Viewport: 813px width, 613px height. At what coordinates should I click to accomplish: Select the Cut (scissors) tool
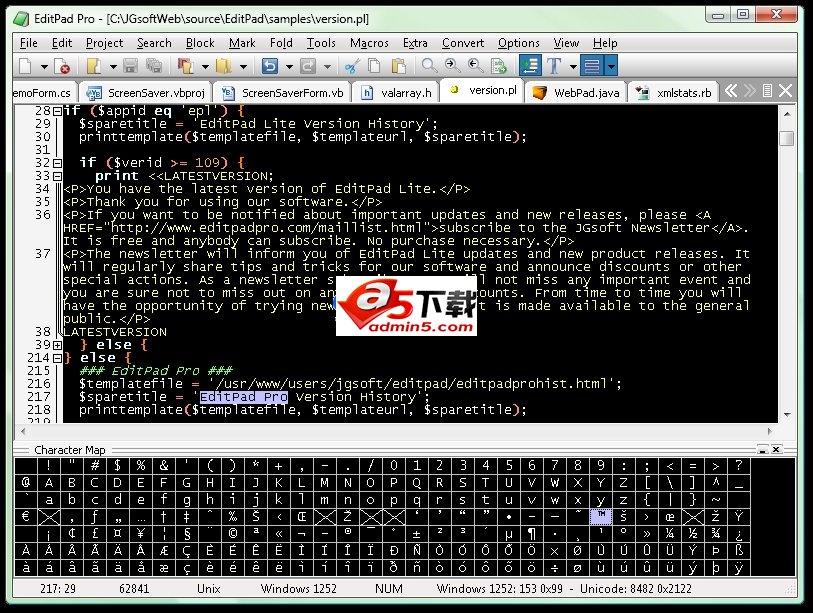(351, 66)
